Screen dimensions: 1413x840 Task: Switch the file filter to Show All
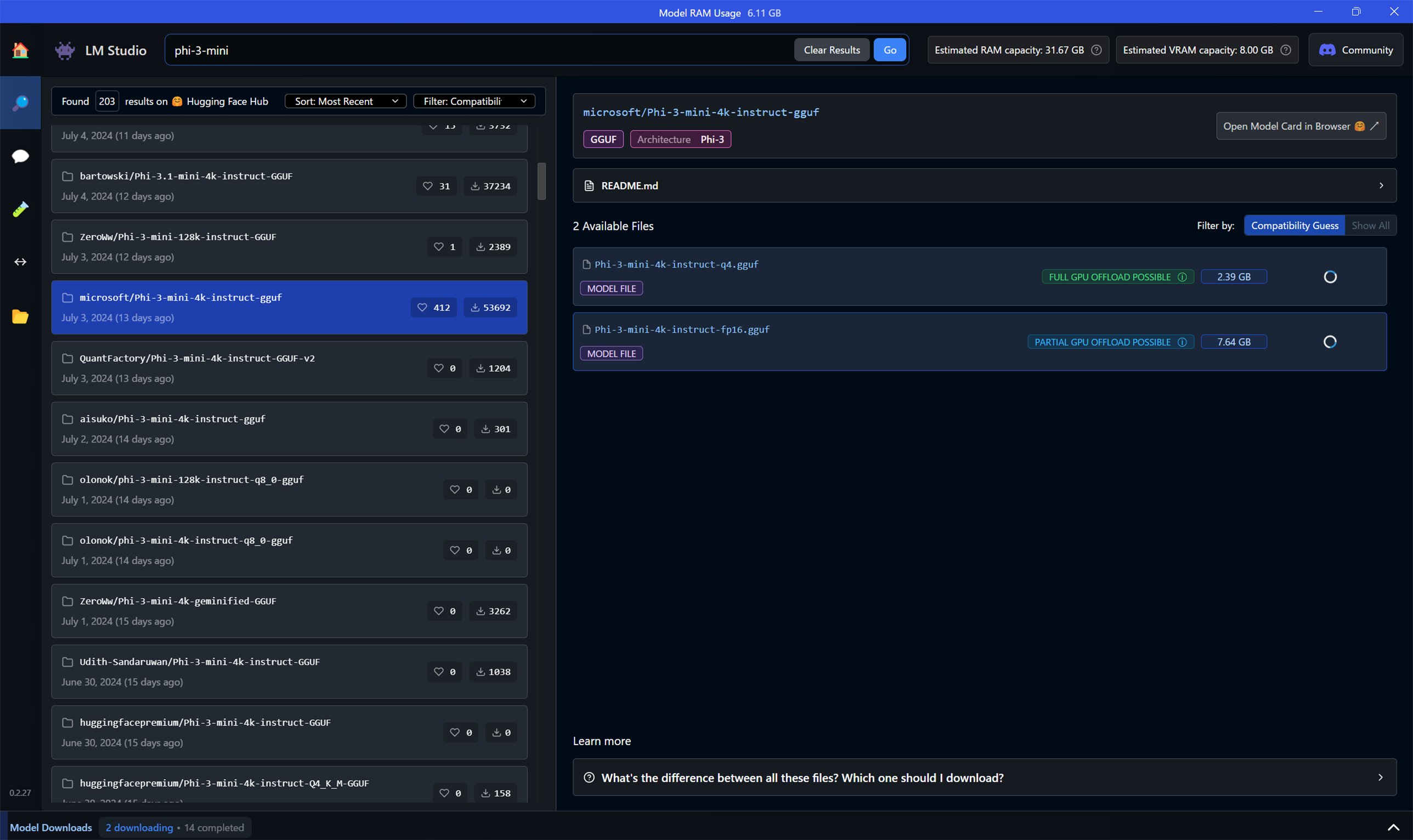[x=1370, y=225]
